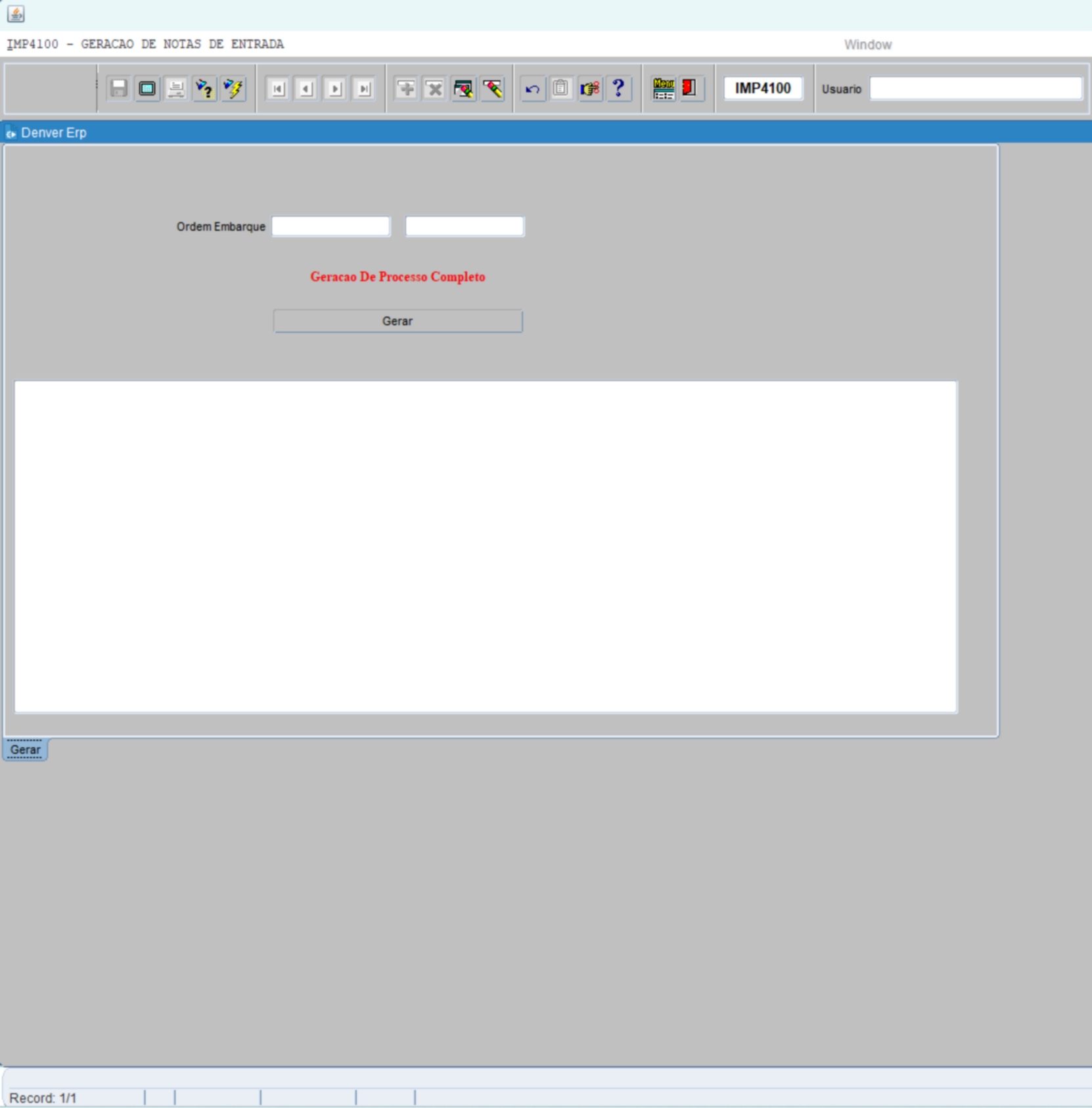Click the Delete Record X icon
Viewport: 1092px width, 1108px height.
pyautogui.click(x=434, y=89)
